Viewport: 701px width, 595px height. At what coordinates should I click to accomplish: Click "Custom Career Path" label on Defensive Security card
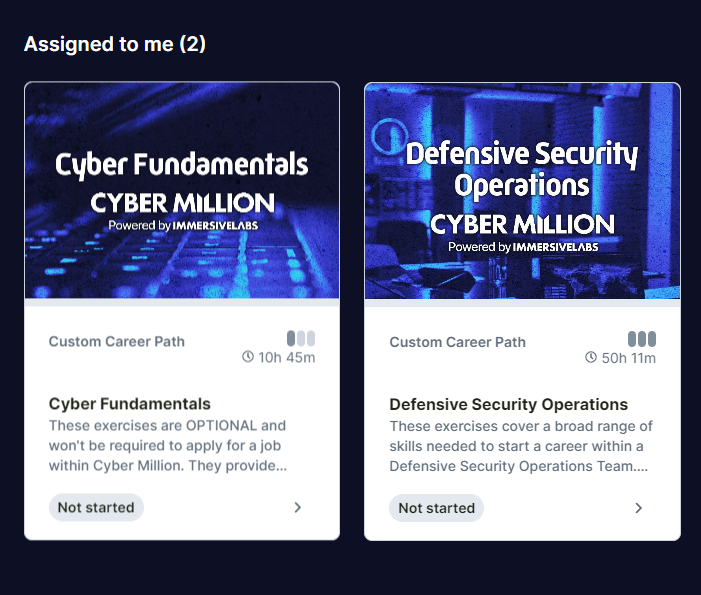[x=457, y=342]
